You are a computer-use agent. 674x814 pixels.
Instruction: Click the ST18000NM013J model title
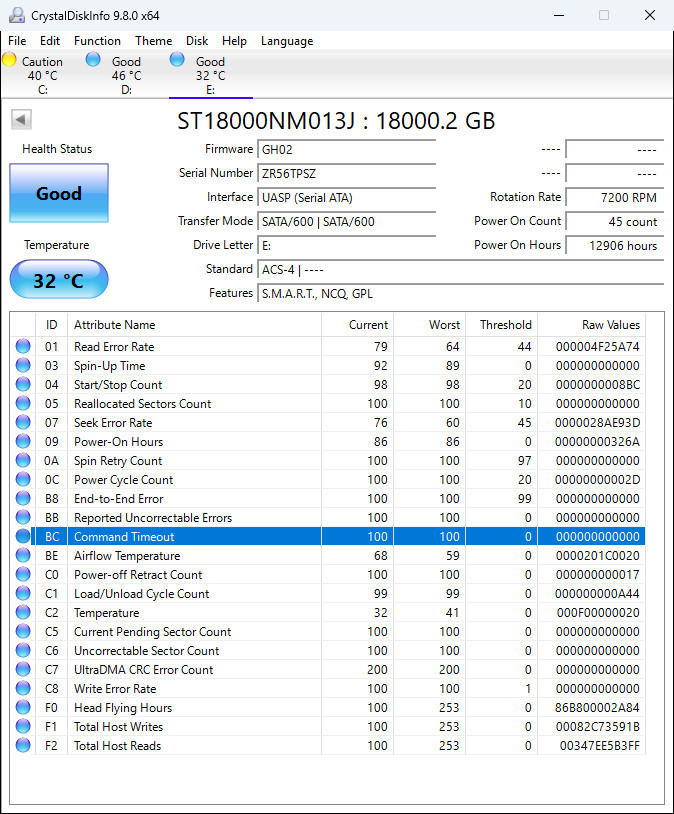[x=336, y=120]
